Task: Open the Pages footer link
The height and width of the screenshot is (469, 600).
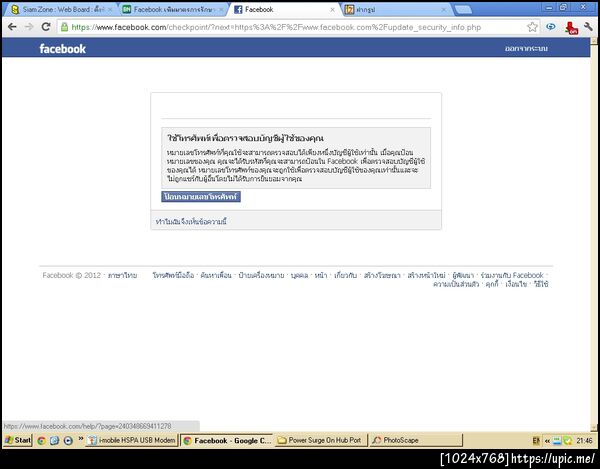Action: pyautogui.click(x=321, y=275)
